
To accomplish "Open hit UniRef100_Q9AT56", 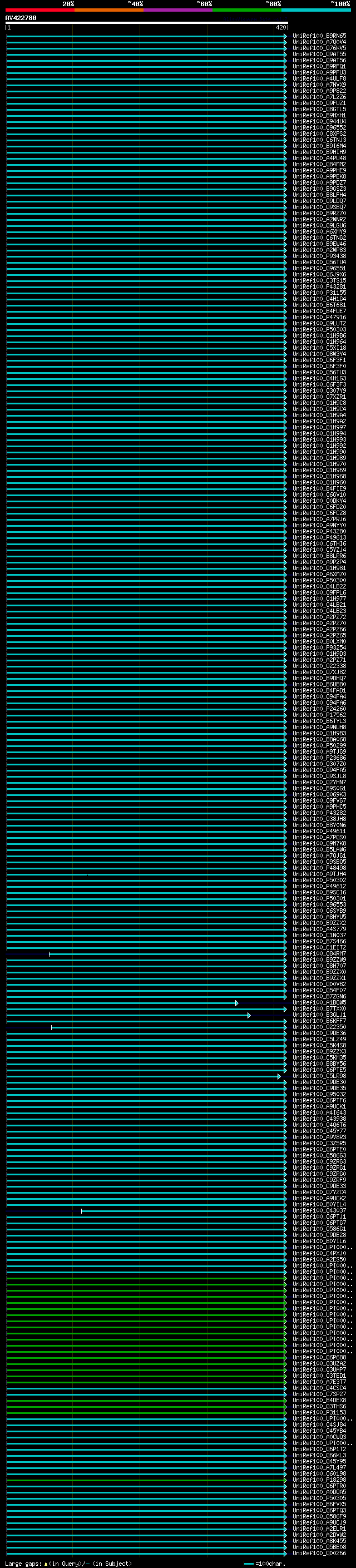I will [319, 60].
